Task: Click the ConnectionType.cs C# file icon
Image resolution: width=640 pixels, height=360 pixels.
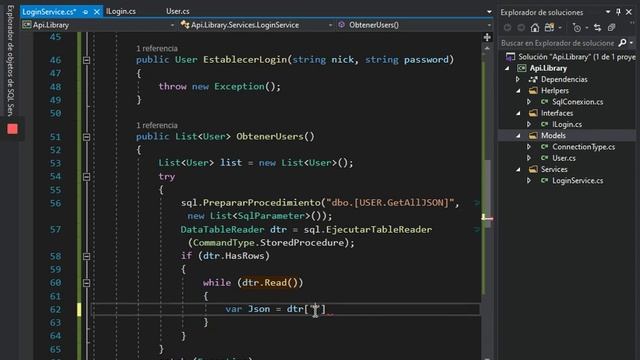Action: (x=544, y=147)
